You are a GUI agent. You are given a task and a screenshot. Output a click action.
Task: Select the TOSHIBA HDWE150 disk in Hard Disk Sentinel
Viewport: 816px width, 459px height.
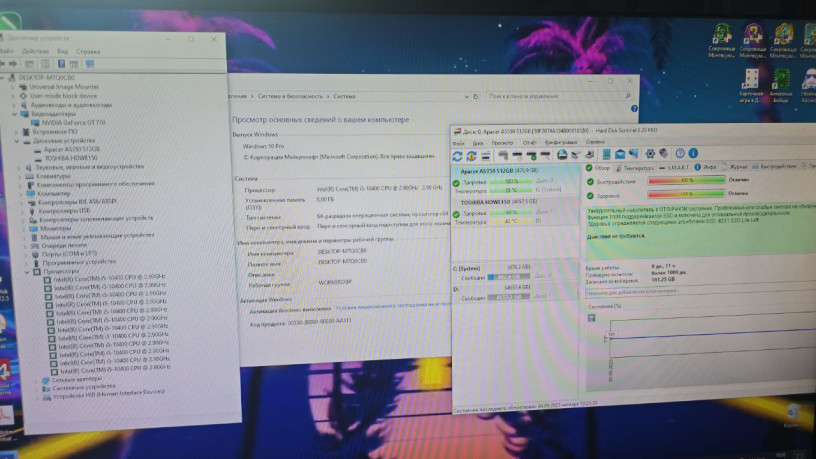tap(516, 211)
